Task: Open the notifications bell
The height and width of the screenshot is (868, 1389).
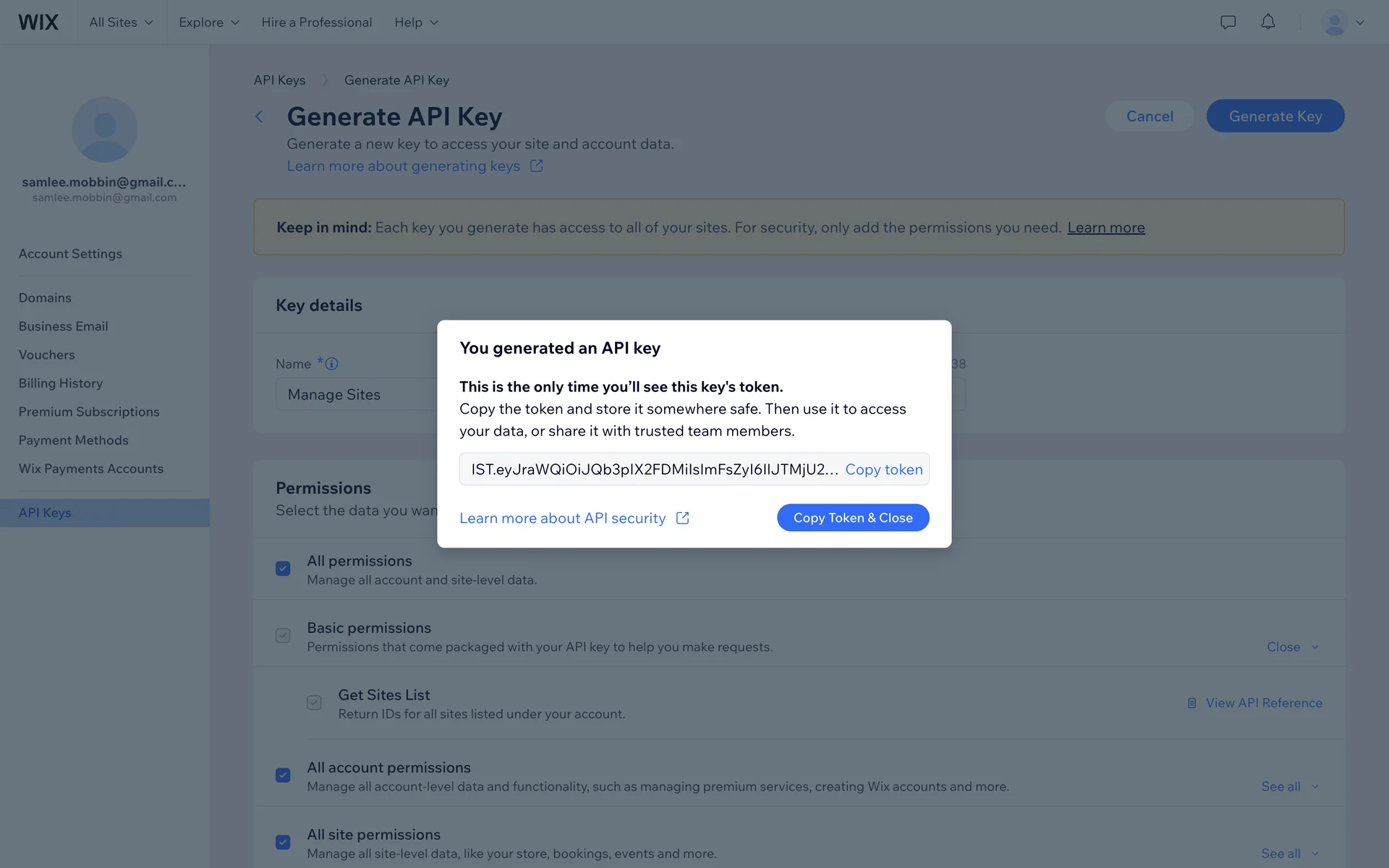Action: point(1268,22)
